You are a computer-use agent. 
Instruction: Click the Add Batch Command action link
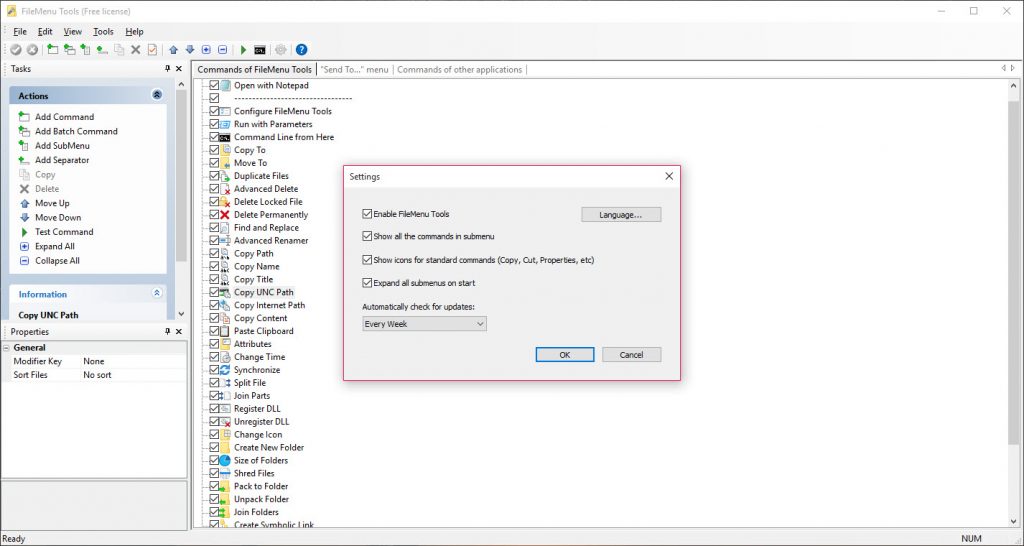click(x=76, y=131)
